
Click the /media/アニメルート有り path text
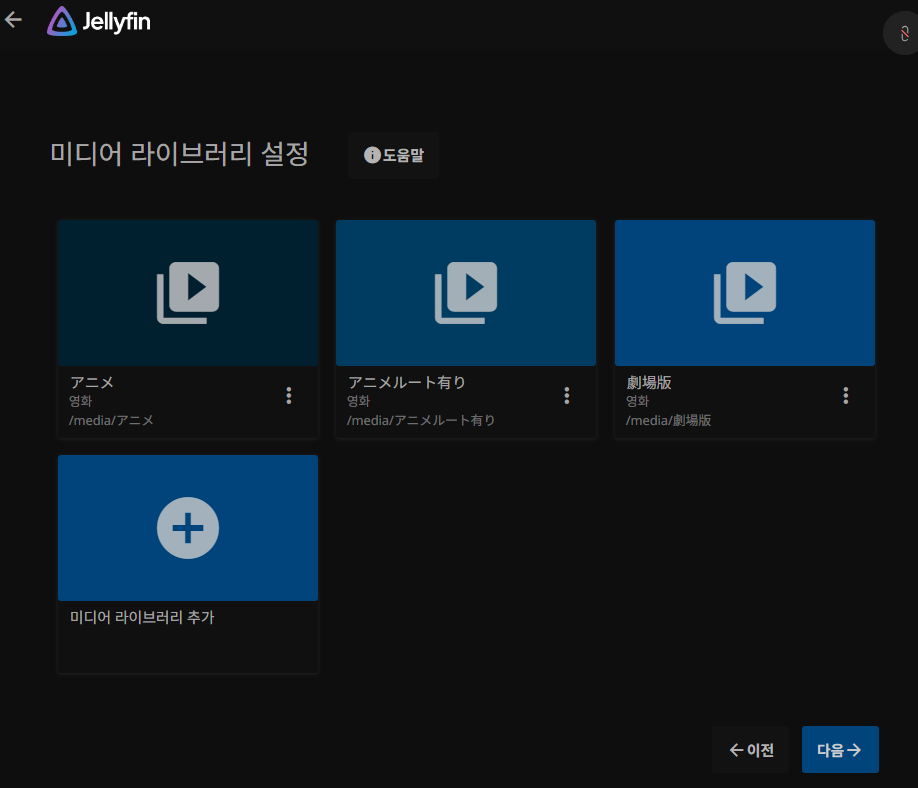(421, 420)
